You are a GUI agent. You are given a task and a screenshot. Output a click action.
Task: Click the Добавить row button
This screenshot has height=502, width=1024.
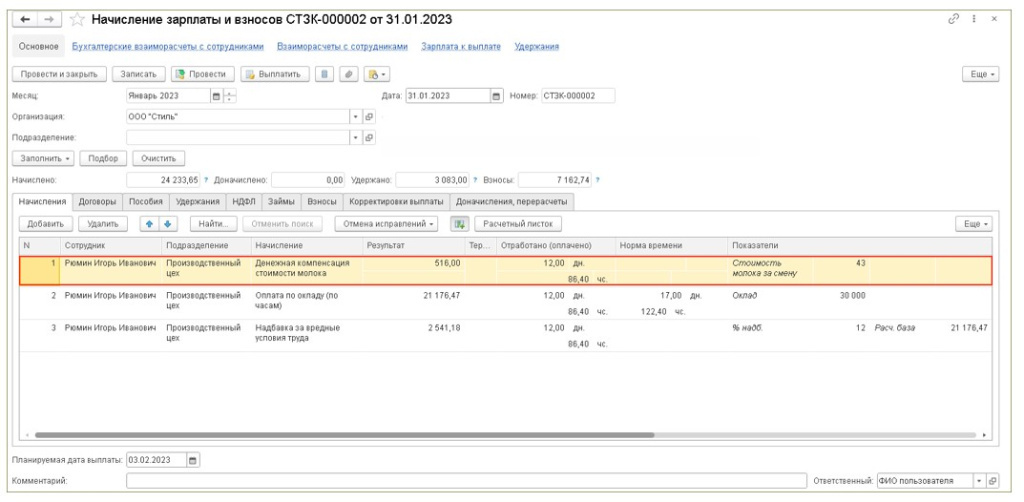click(46, 224)
